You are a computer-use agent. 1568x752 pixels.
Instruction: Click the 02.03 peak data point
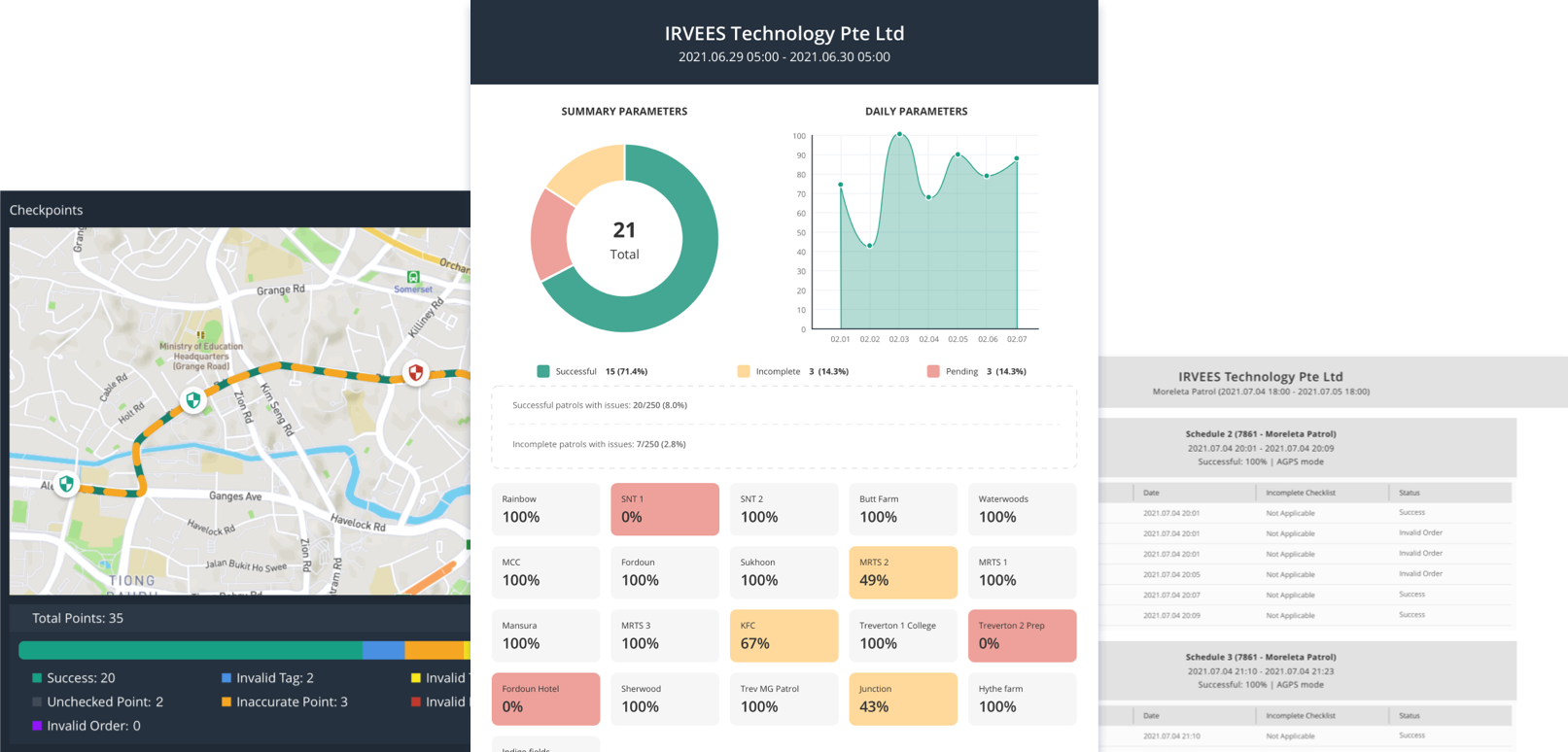[900, 134]
